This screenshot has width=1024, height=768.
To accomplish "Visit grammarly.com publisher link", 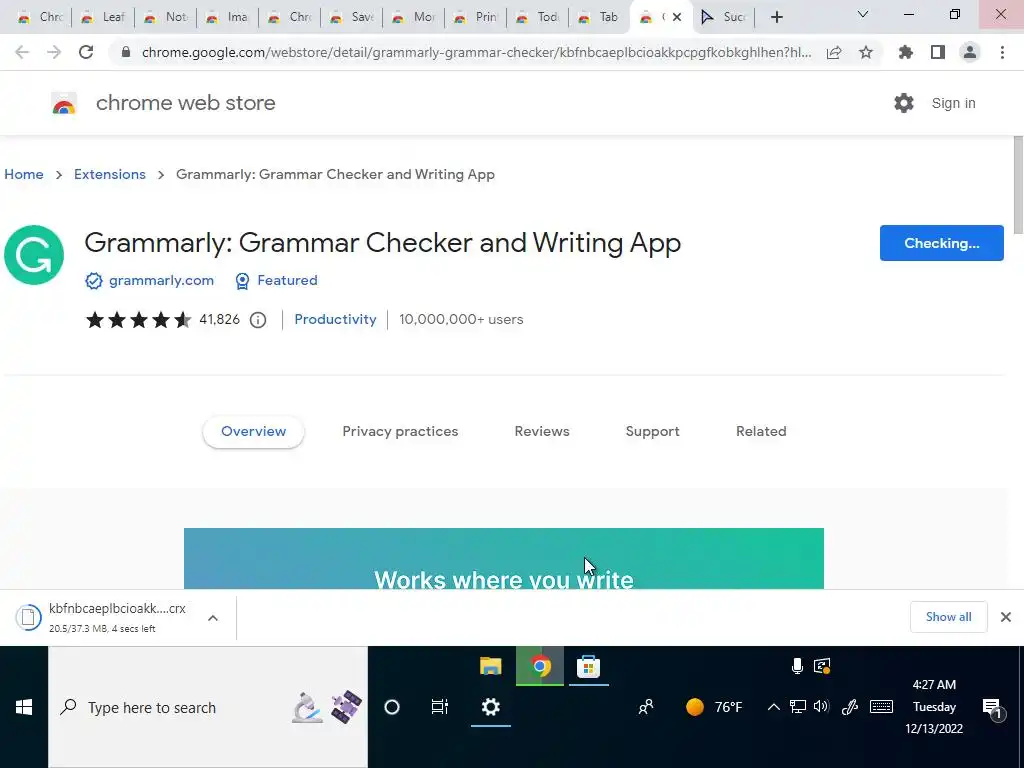I will pyautogui.click(x=161, y=280).
